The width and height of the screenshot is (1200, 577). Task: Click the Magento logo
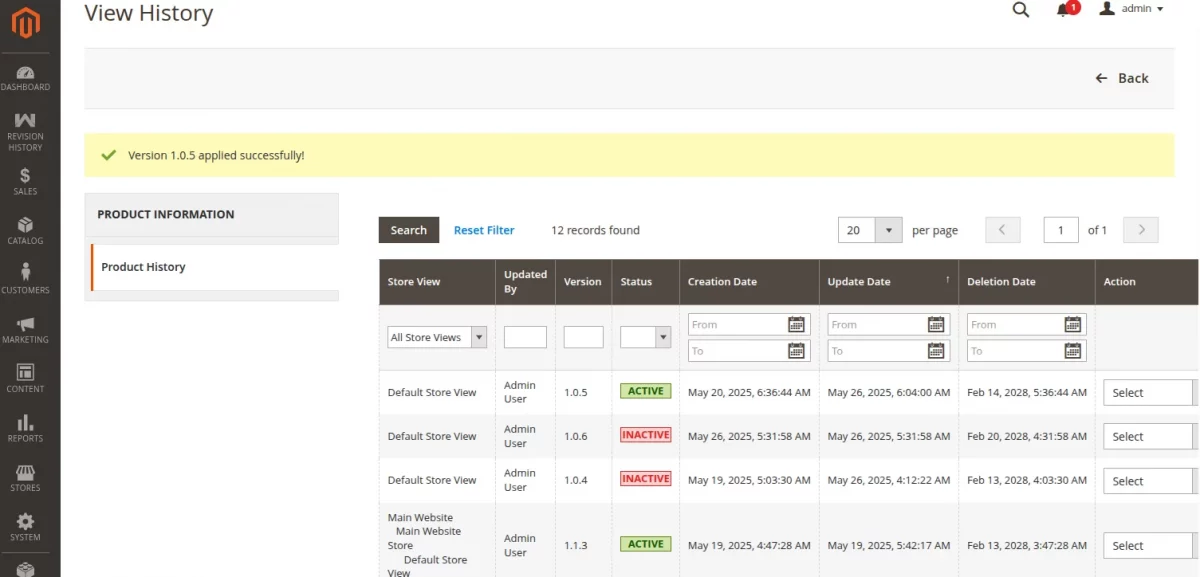point(26,22)
